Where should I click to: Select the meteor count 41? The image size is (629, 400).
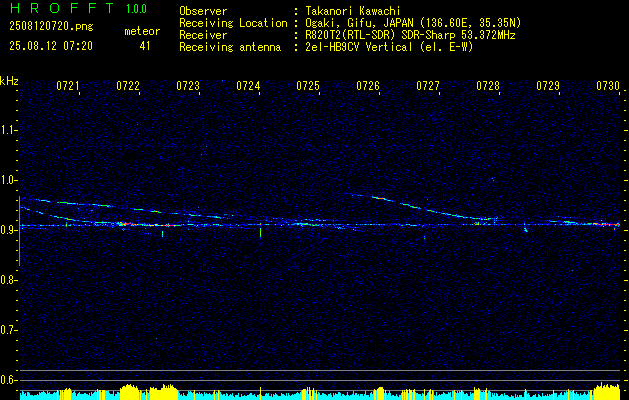(x=145, y=46)
